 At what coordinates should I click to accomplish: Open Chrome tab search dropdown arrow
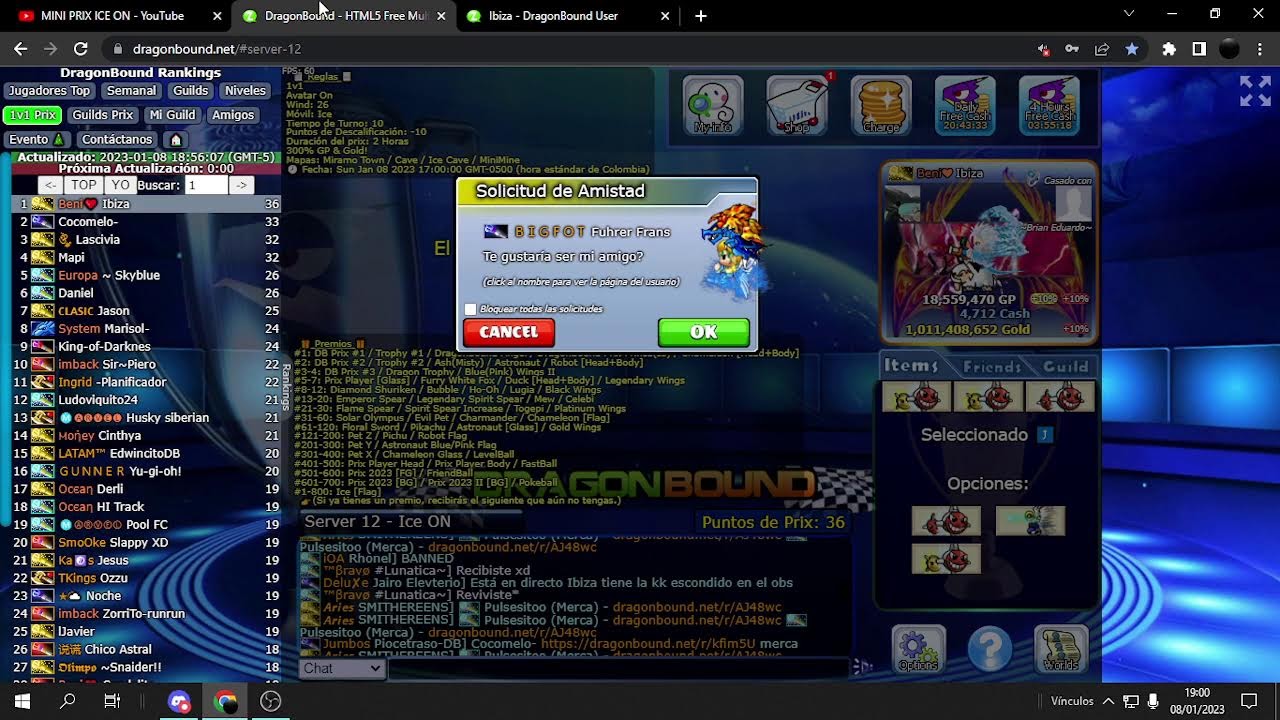tap(1129, 14)
